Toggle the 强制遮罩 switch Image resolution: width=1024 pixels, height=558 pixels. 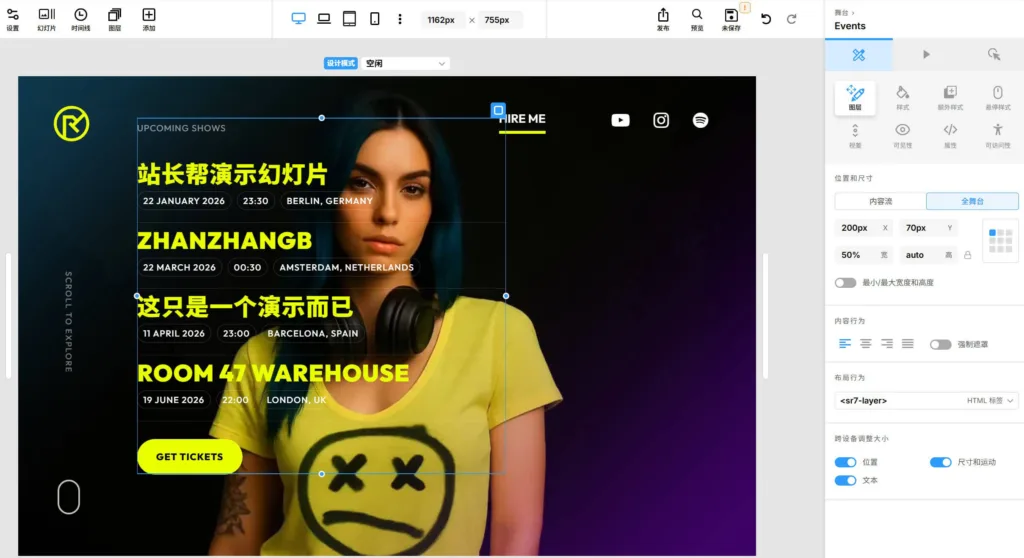click(940, 344)
